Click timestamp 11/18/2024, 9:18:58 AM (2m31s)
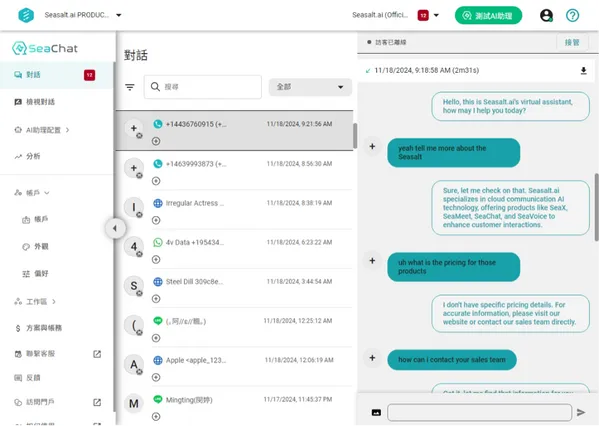Image resolution: width=600 pixels, height=426 pixels. coord(426,70)
